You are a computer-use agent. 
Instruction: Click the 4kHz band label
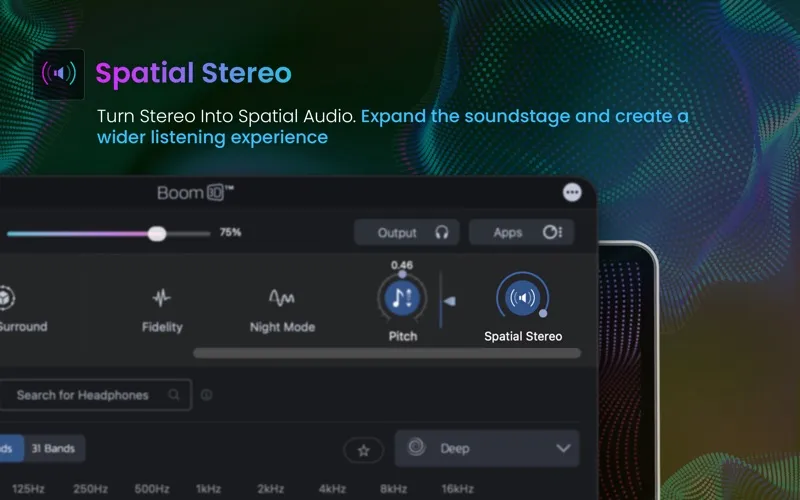[x=332, y=489]
